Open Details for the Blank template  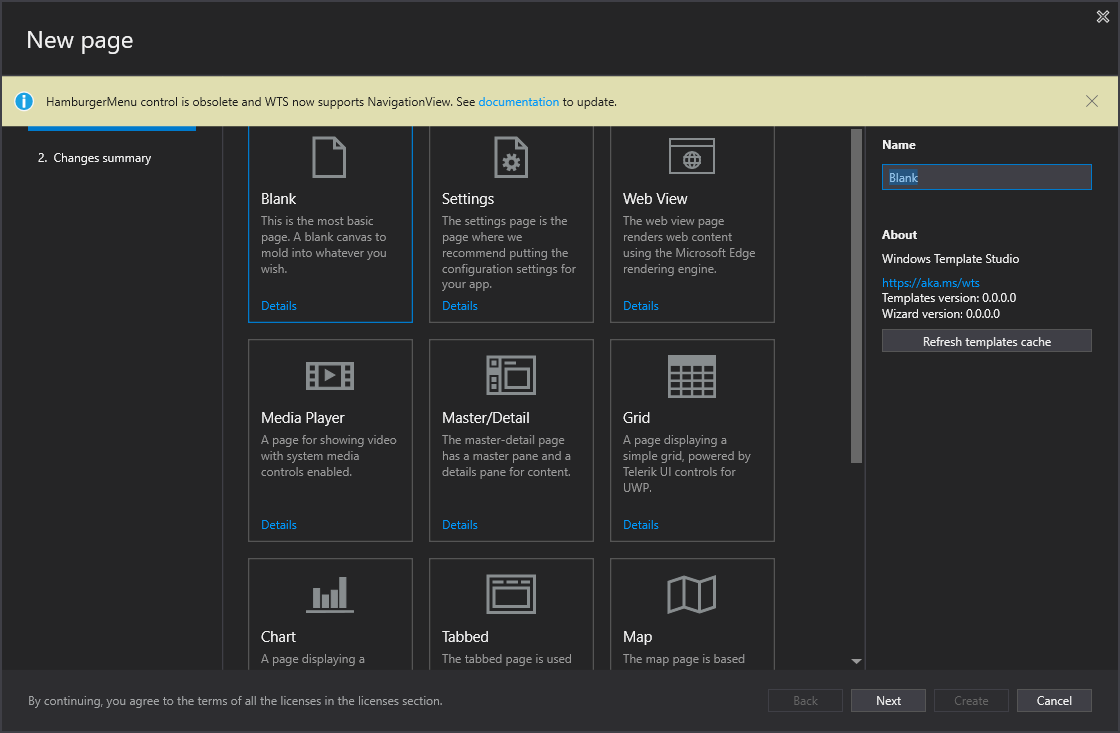pyautogui.click(x=279, y=306)
